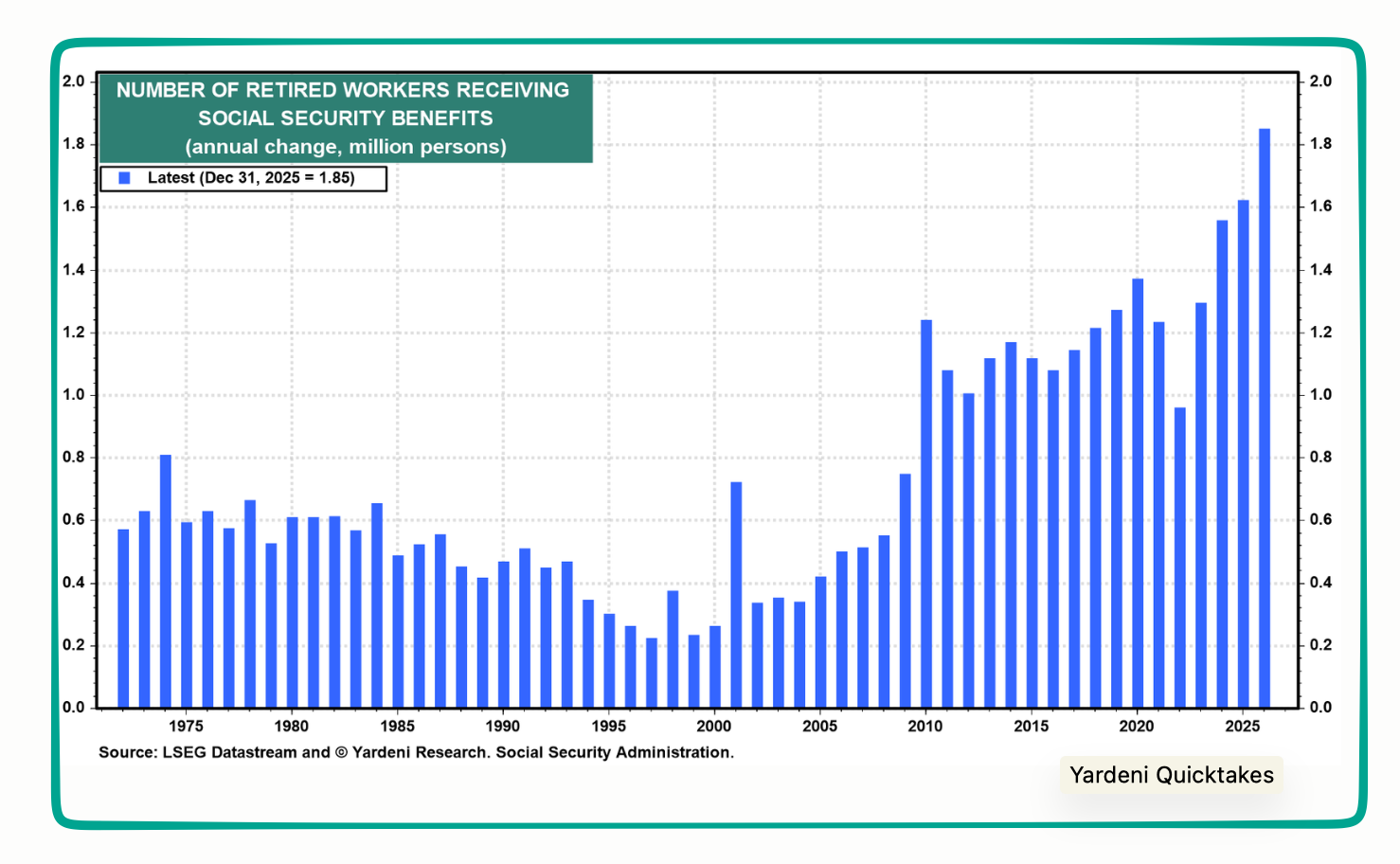The image size is (1400, 864).
Task: Click the x-axis label "2010"
Action: [925, 727]
